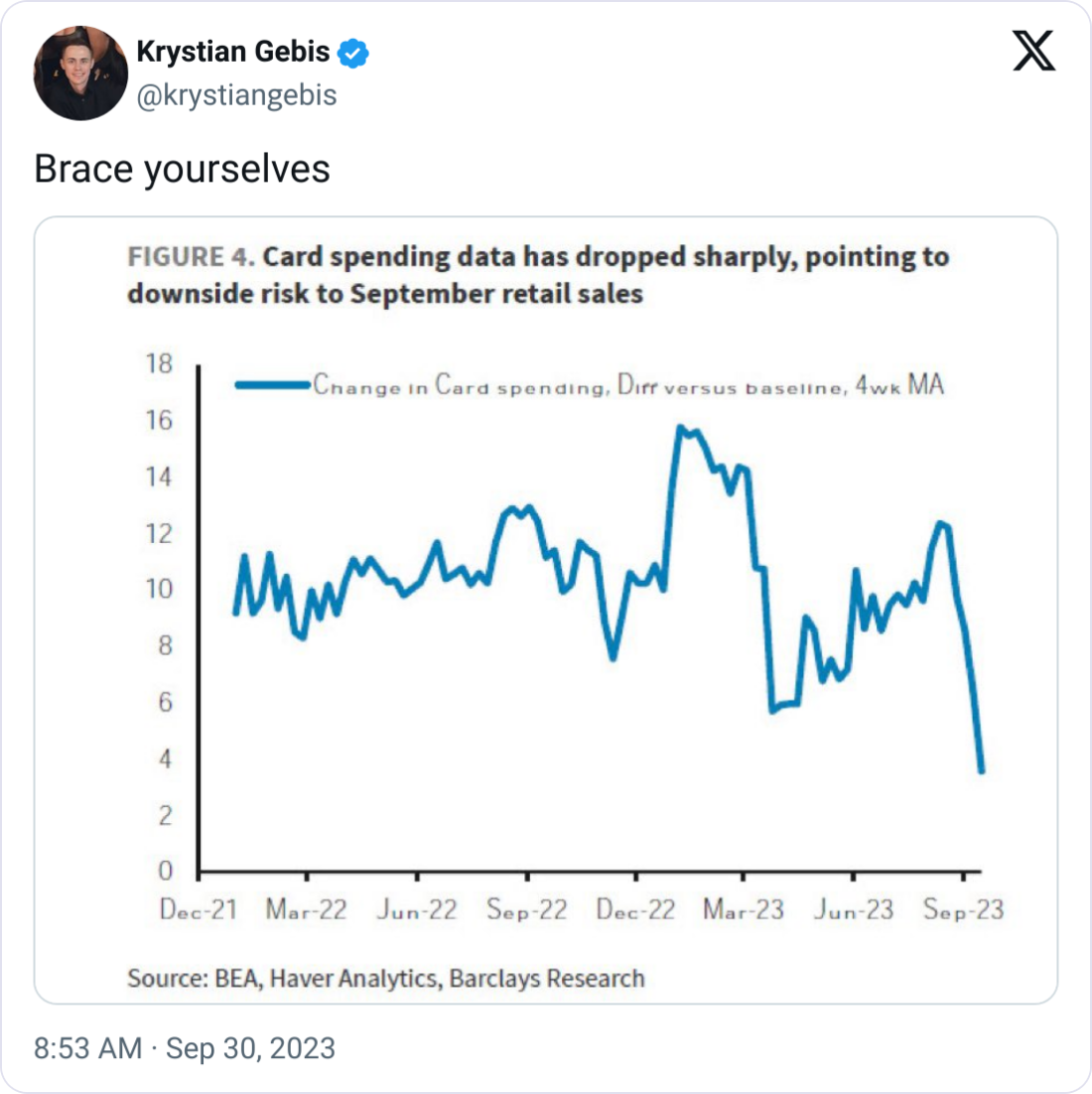Image resolution: width=1092 pixels, height=1094 pixels.
Task: Click the Mar-23 x-axis label
Action: (744, 909)
